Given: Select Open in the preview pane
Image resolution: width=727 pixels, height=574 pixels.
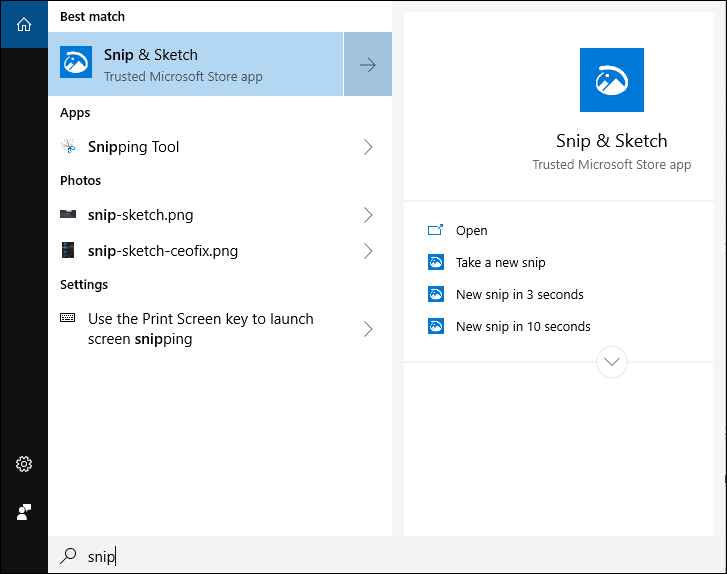Looking at the screenshot, I should tap(471, 230).
